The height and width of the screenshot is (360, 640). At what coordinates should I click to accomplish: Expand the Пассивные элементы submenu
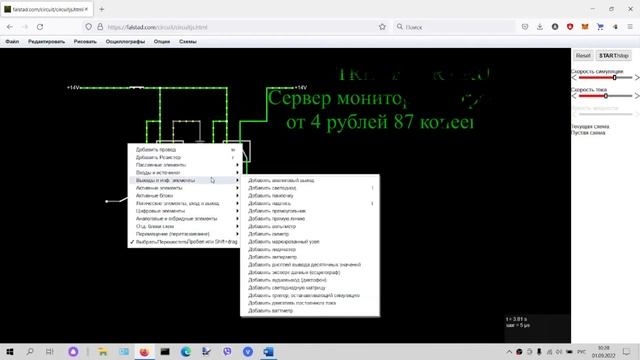184,165
